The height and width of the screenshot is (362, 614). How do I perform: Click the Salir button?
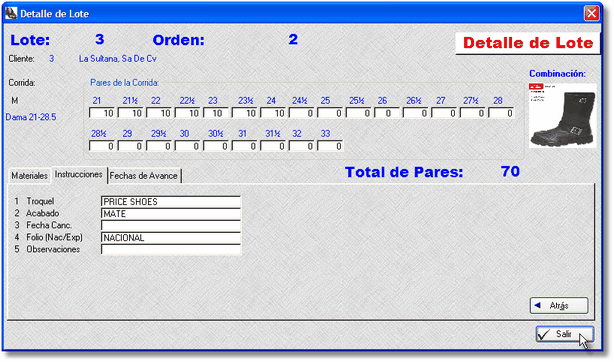pos(565,334)
